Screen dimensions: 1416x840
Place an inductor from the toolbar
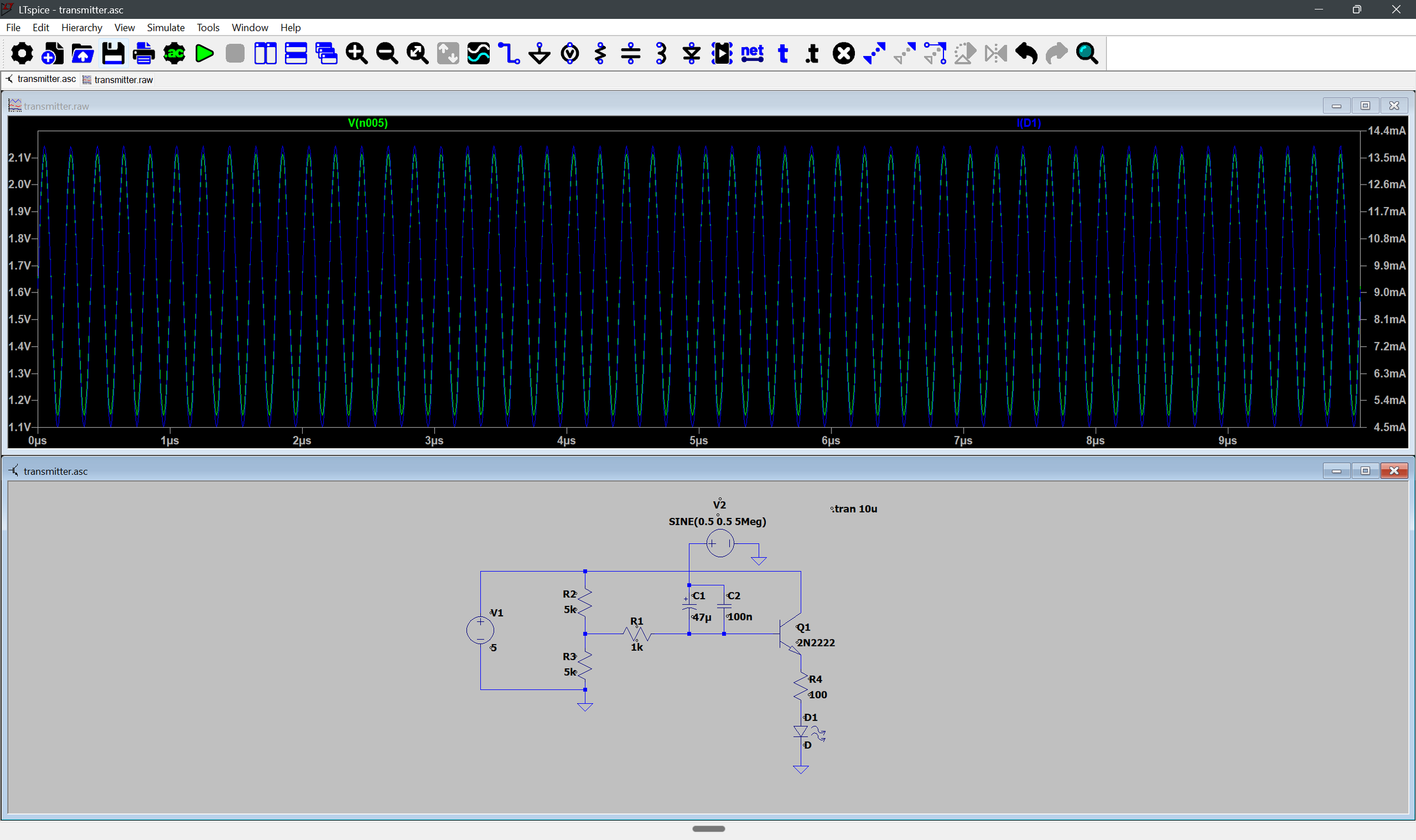tap(661, 54)
